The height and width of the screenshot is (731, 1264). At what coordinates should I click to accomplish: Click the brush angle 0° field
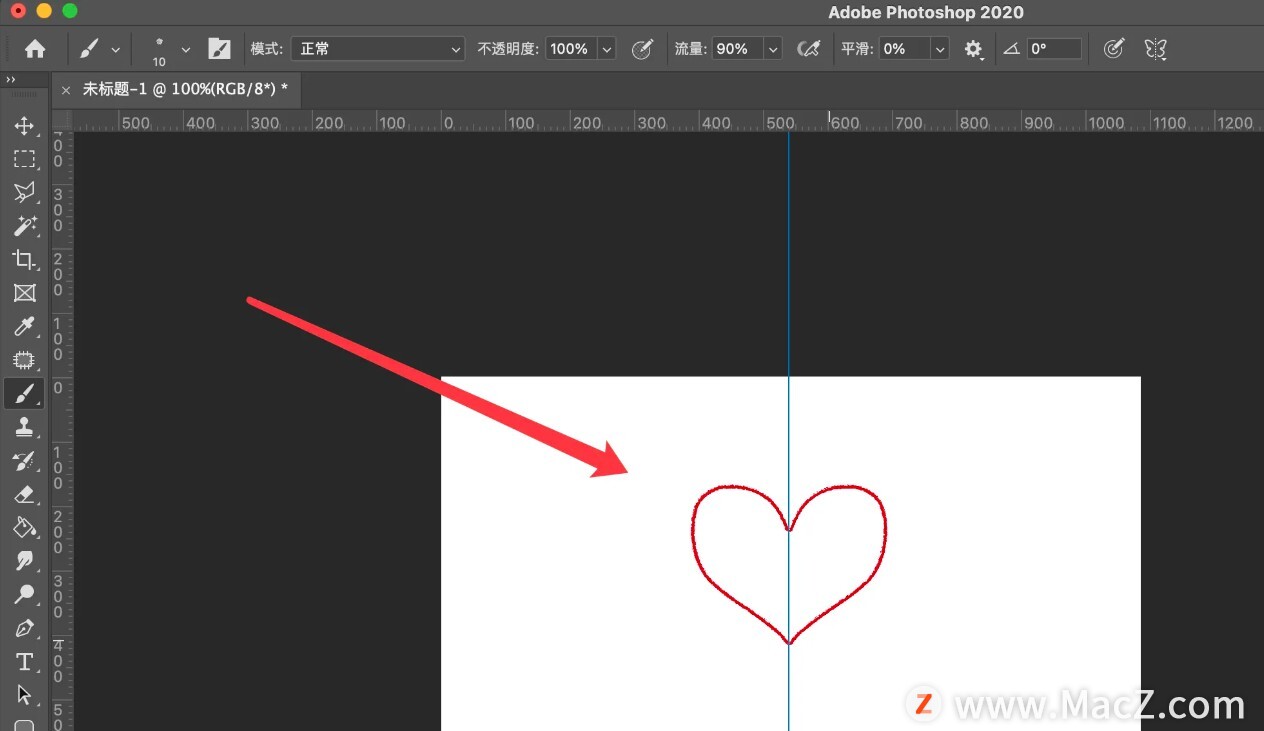1054,49
